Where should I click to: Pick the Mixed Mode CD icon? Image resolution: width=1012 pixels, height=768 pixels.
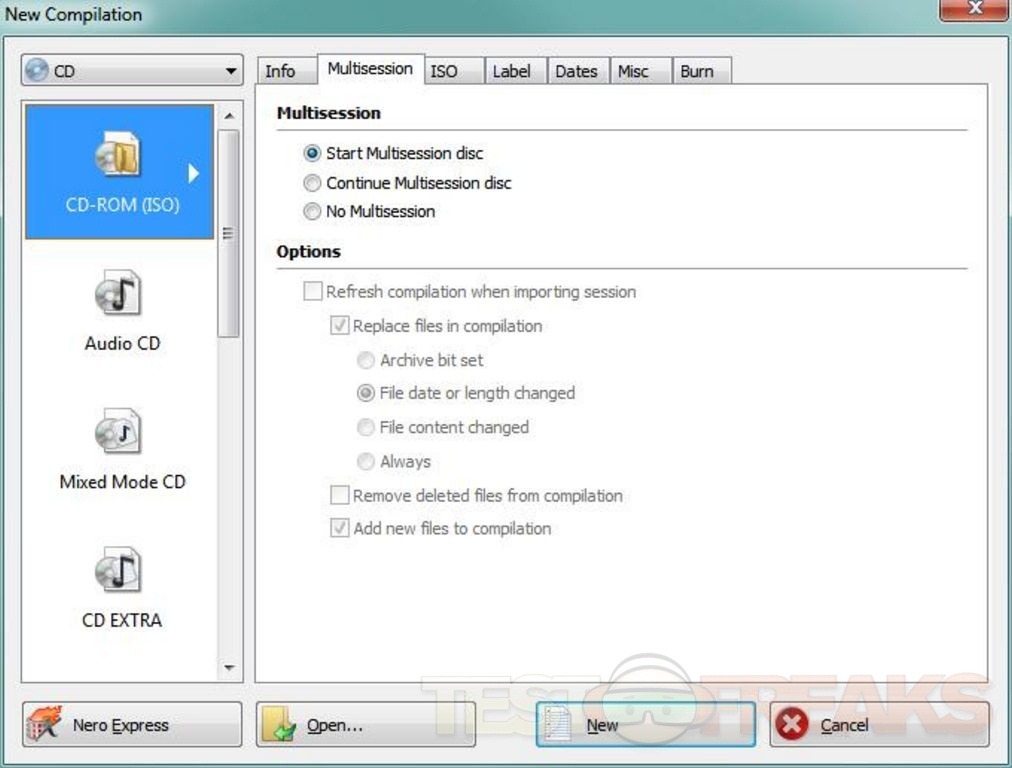(x=119, y=433)
